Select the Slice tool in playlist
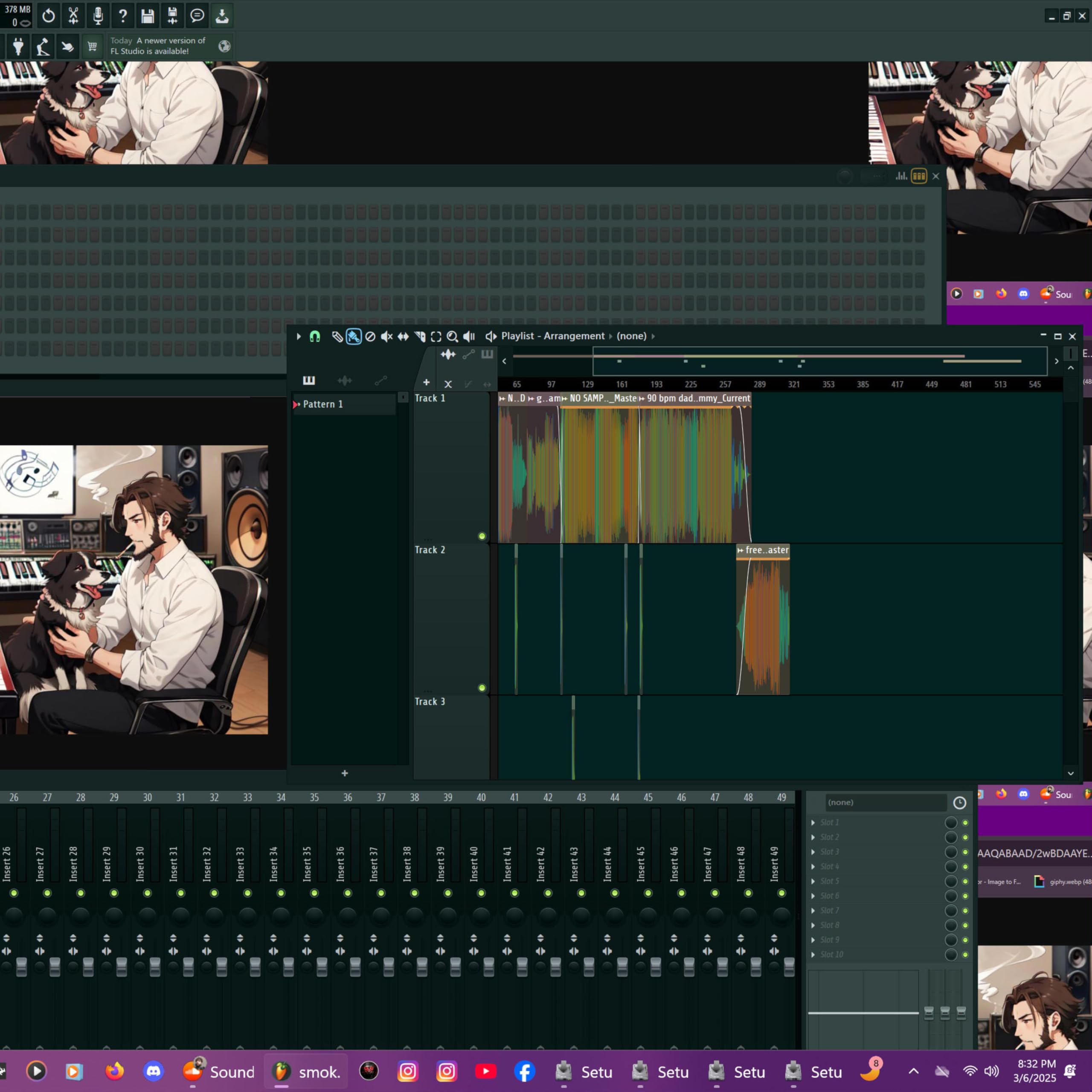 (x=419, y=336)
